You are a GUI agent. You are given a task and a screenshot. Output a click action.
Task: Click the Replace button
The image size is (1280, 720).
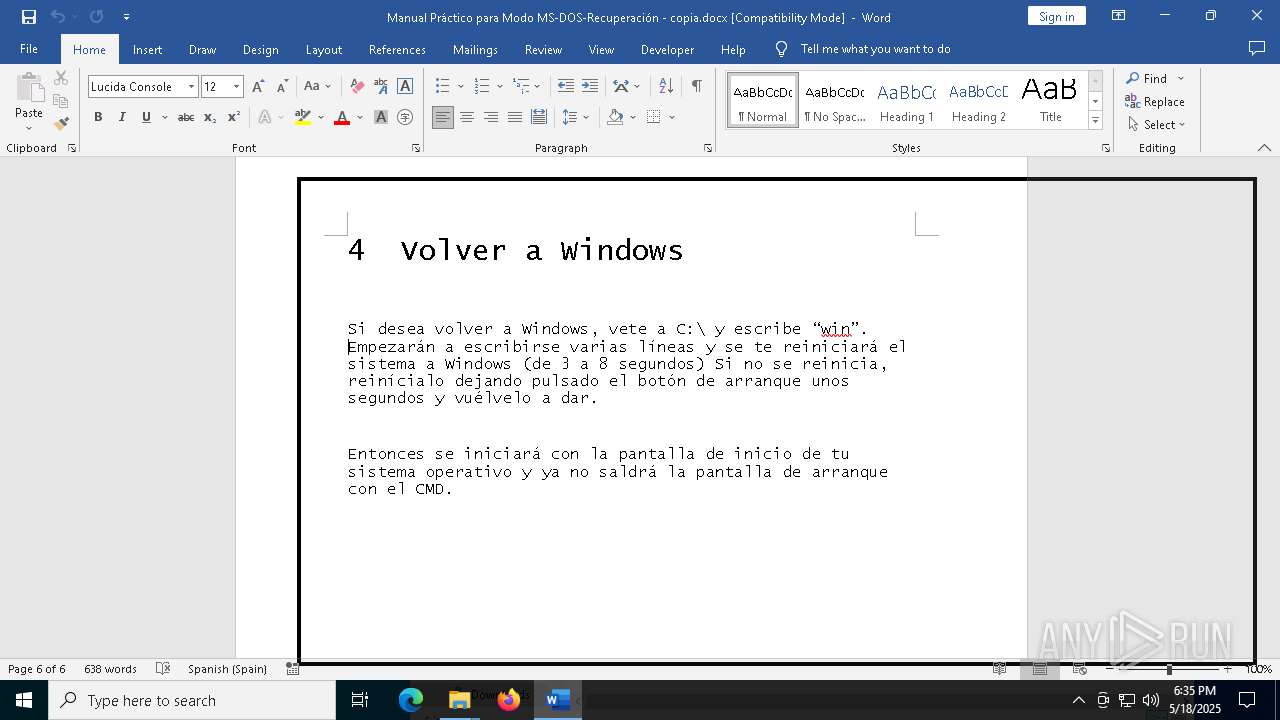point(1155,101)
